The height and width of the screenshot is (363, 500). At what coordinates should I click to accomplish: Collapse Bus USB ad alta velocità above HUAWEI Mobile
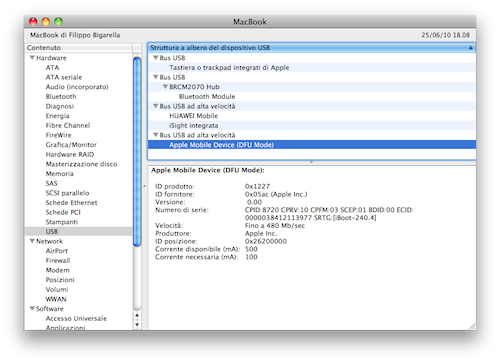pos(155,106)
